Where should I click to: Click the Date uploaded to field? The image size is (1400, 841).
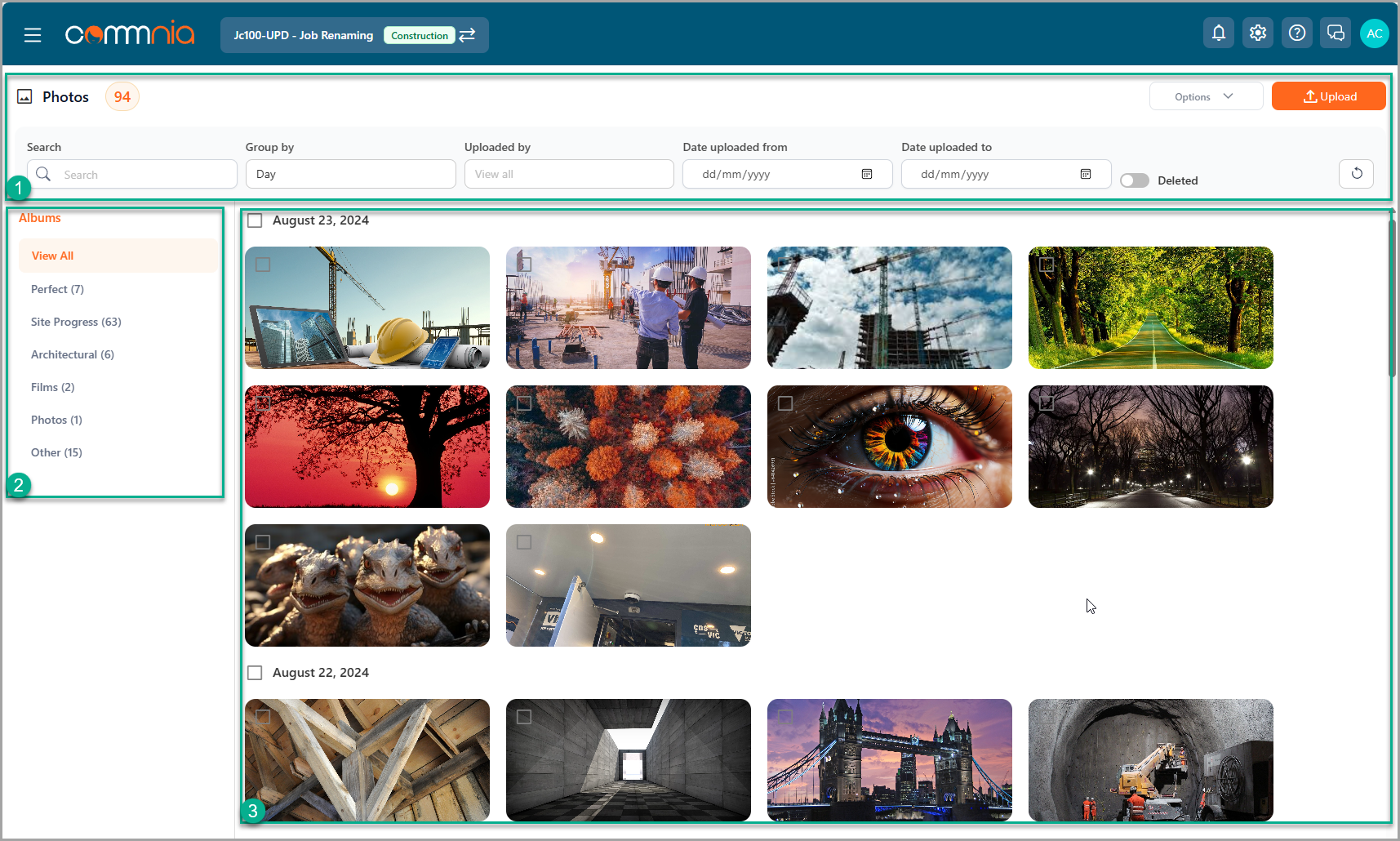point(1006,174)
